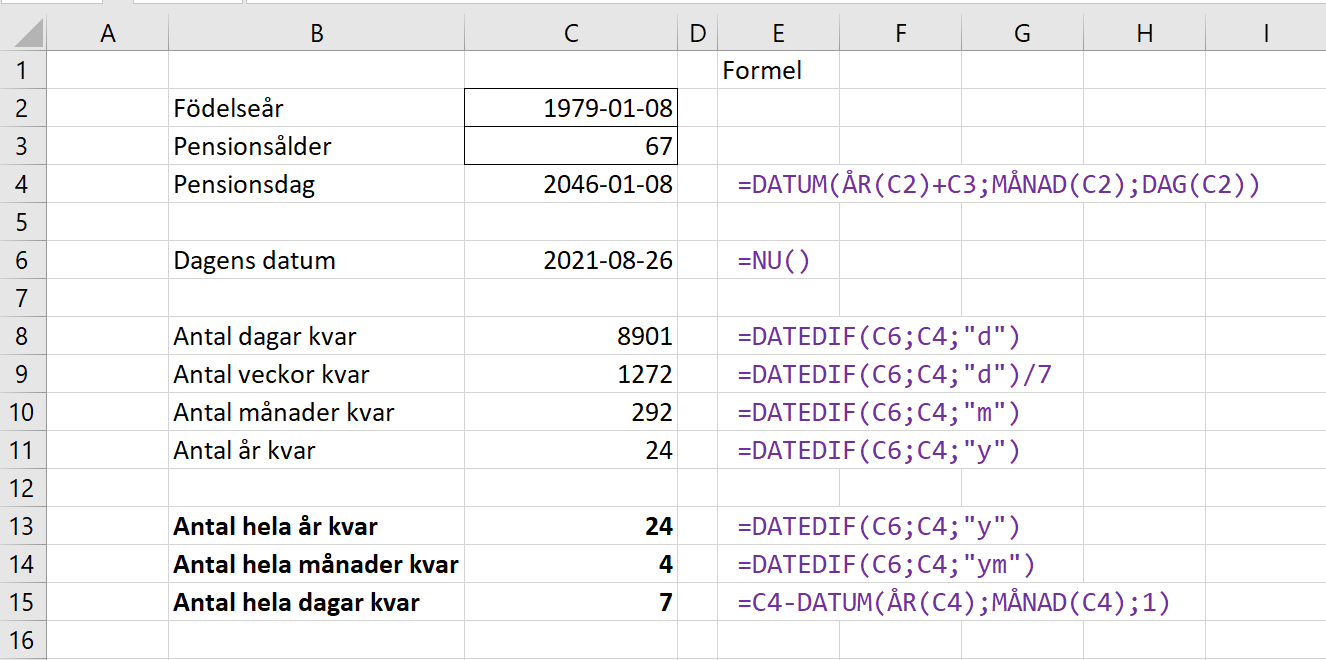Click the pension age cell containing 67

(x=571, y=147)
